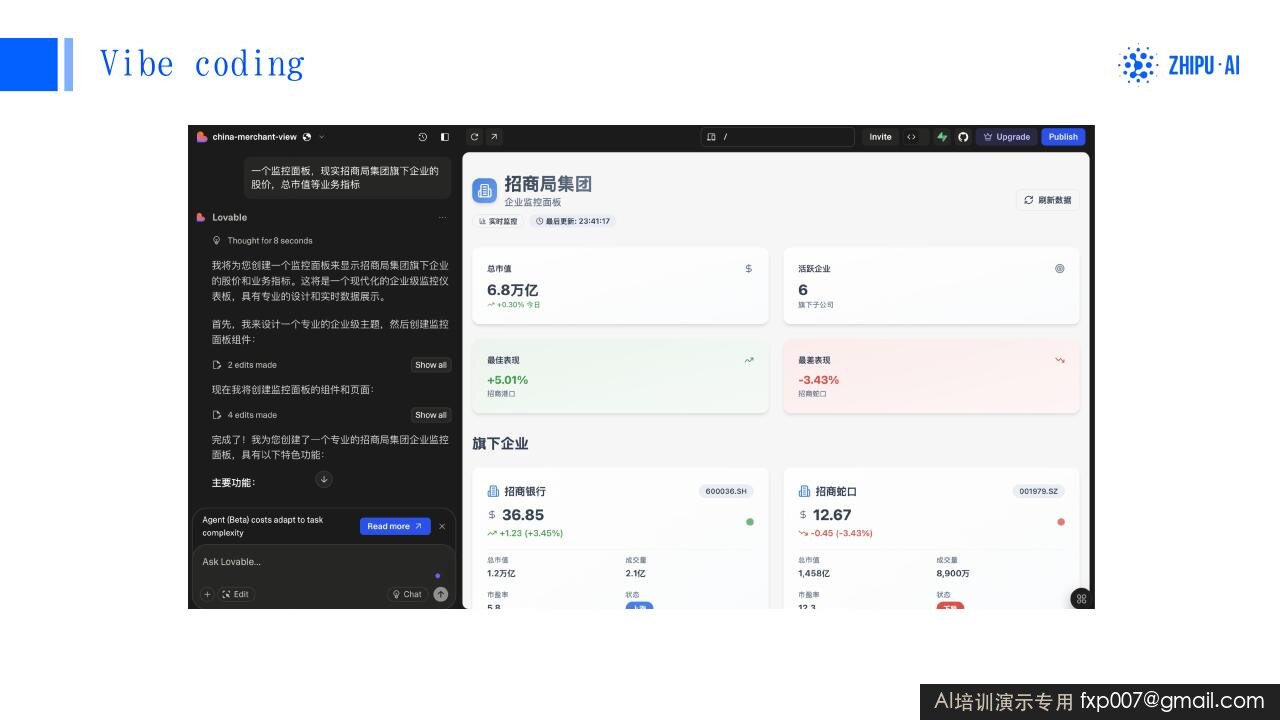Show all for the 4 edits made
1280x720 pixels.
[431, 415]
